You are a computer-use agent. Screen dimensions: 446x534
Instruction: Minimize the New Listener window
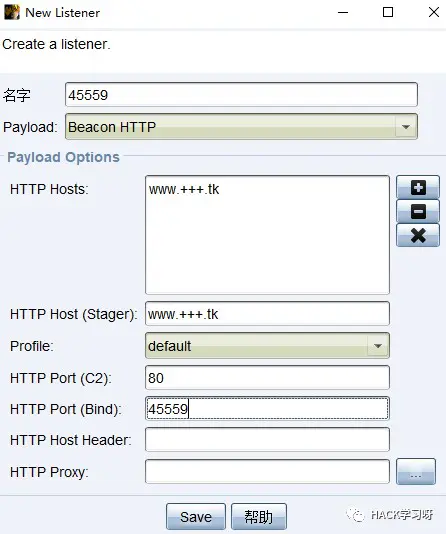coord(343,12)
